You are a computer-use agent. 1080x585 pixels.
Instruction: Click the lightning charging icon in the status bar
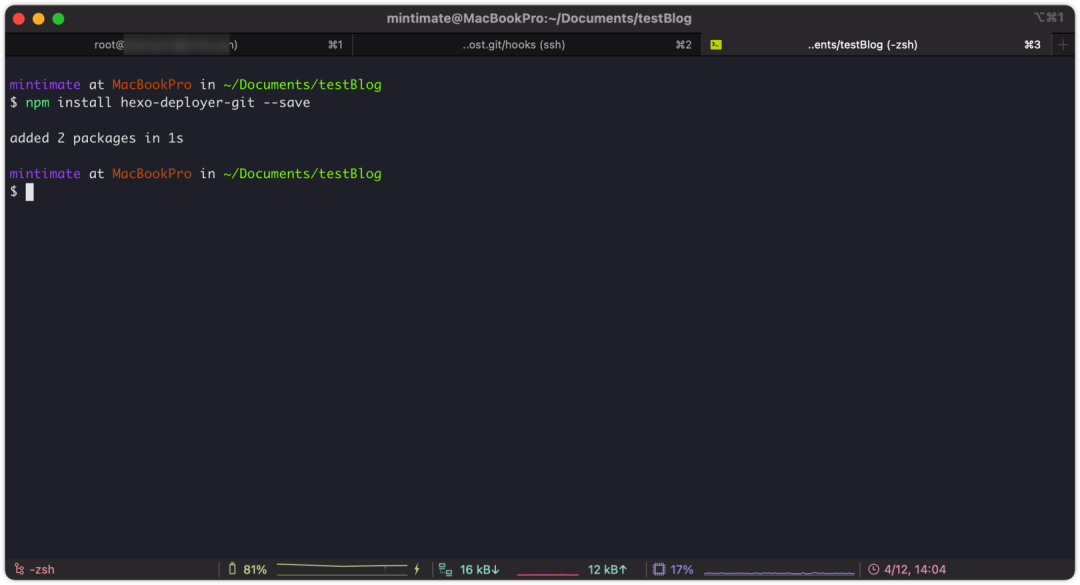tap(417, 569)
